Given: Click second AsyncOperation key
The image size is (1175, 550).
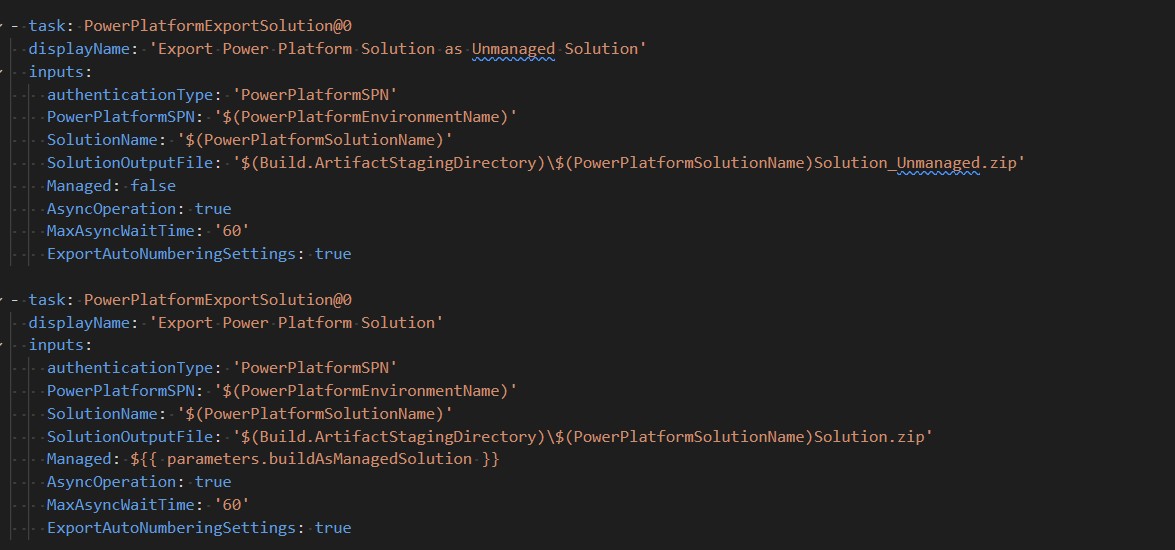Looking at the screenshot, I should (x=111, y=482).
